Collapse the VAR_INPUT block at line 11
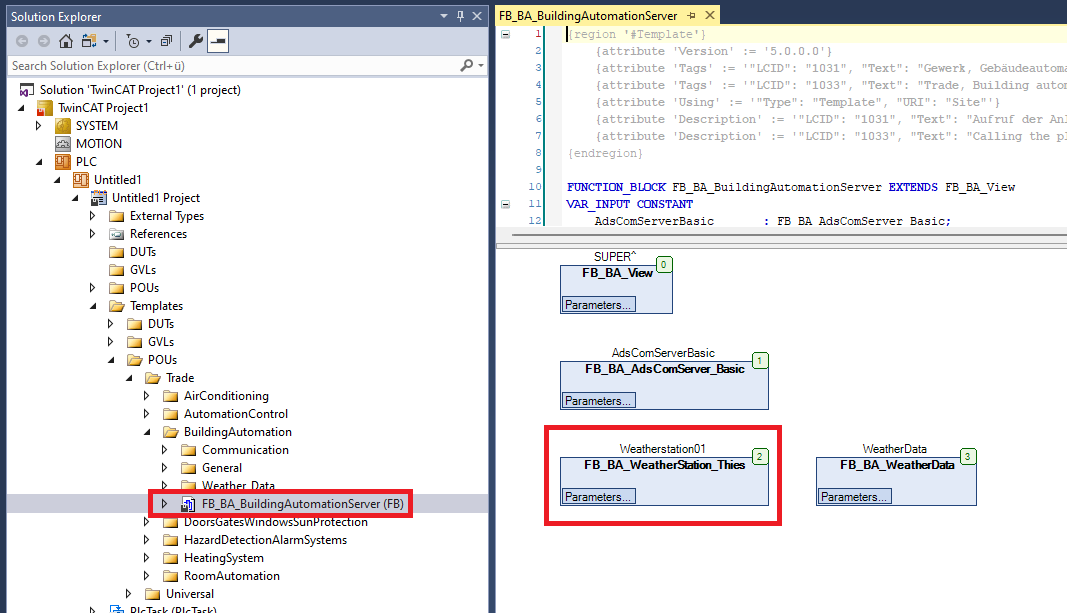Screen dimensions: 1067x613 click(505, 204)
